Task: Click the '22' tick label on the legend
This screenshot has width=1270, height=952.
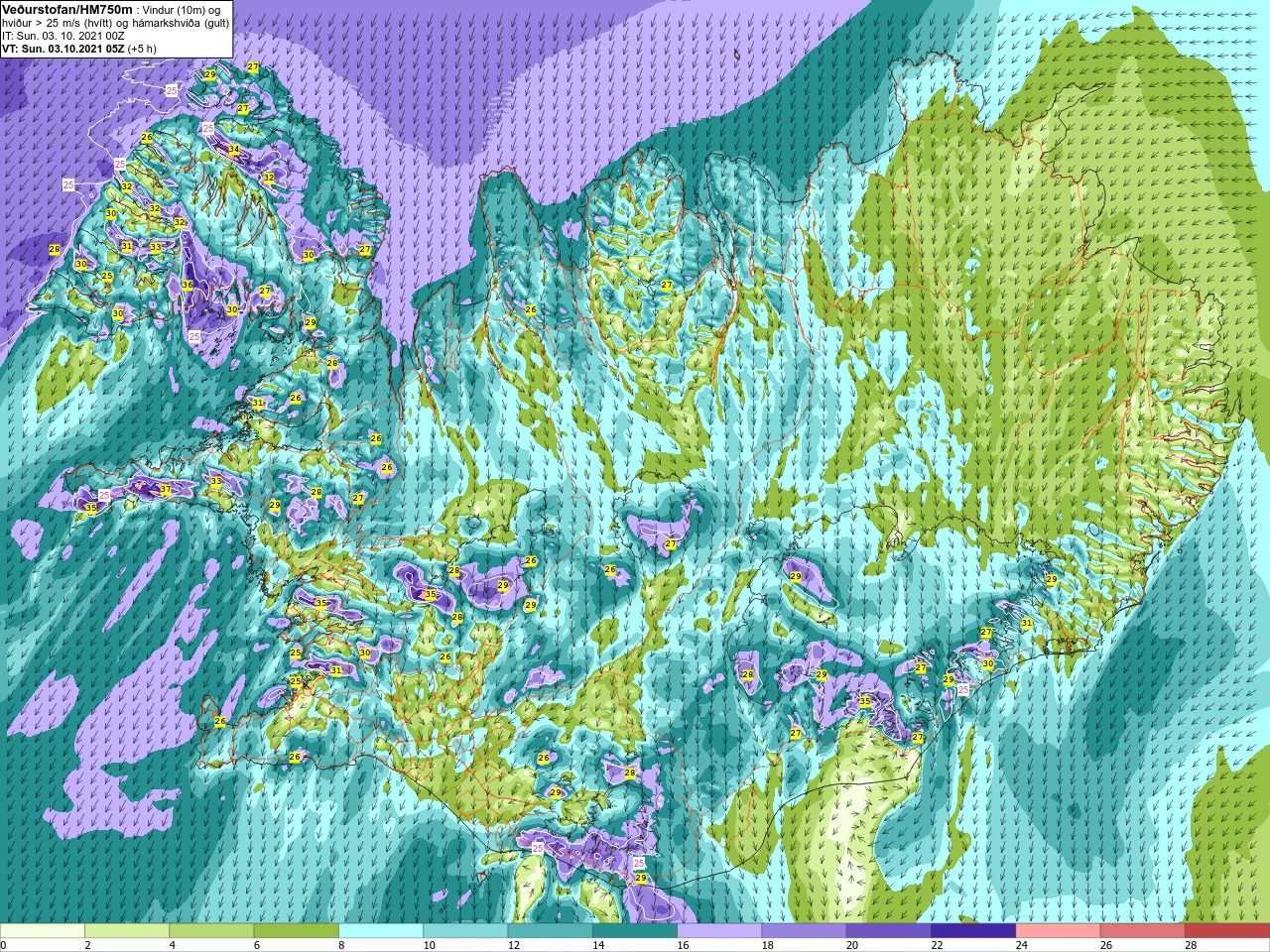Action: point(937,945)
